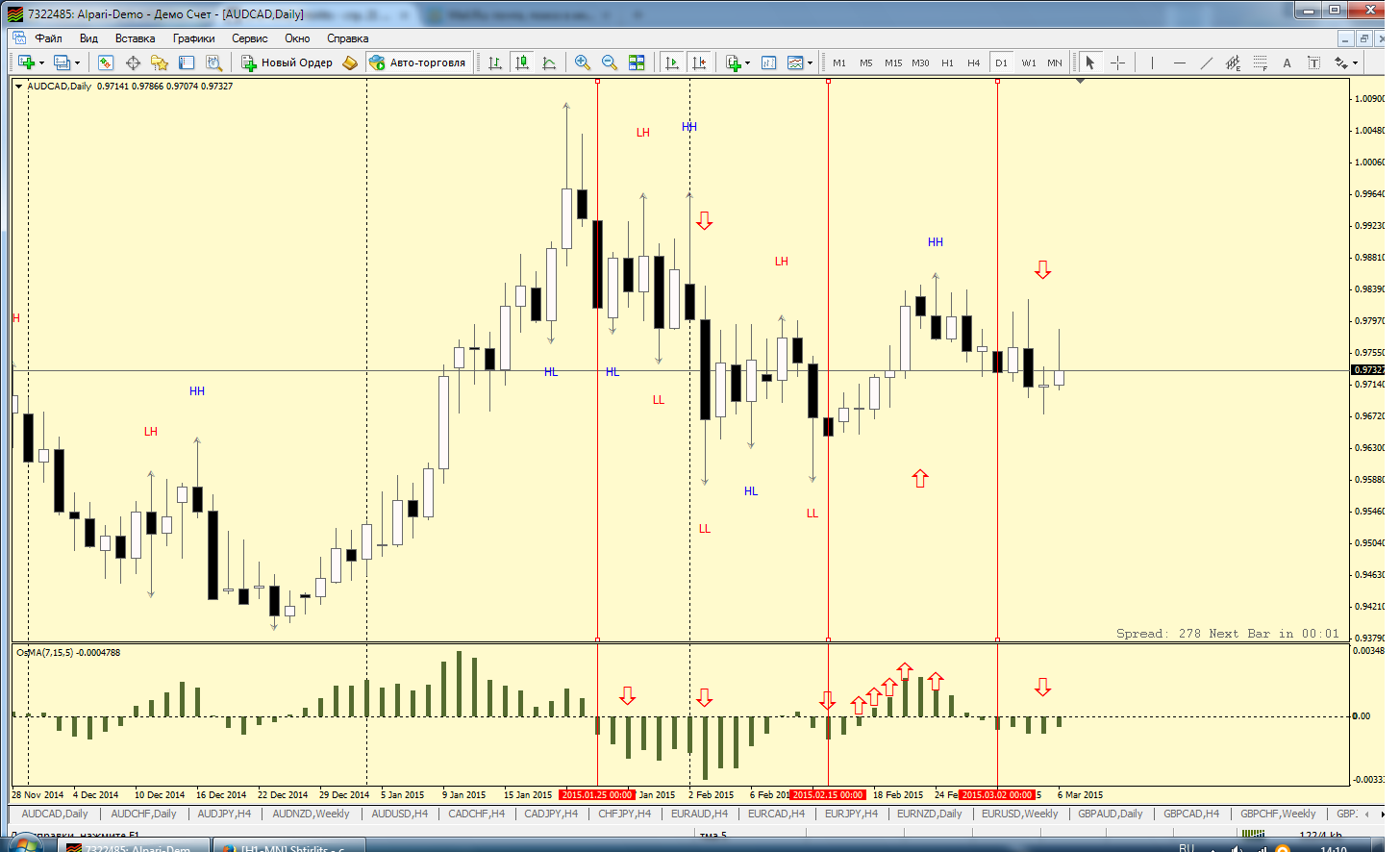Toggle the Terminal panel icon
Viewport: 1400px width, 852px height.
pos(187,63)
